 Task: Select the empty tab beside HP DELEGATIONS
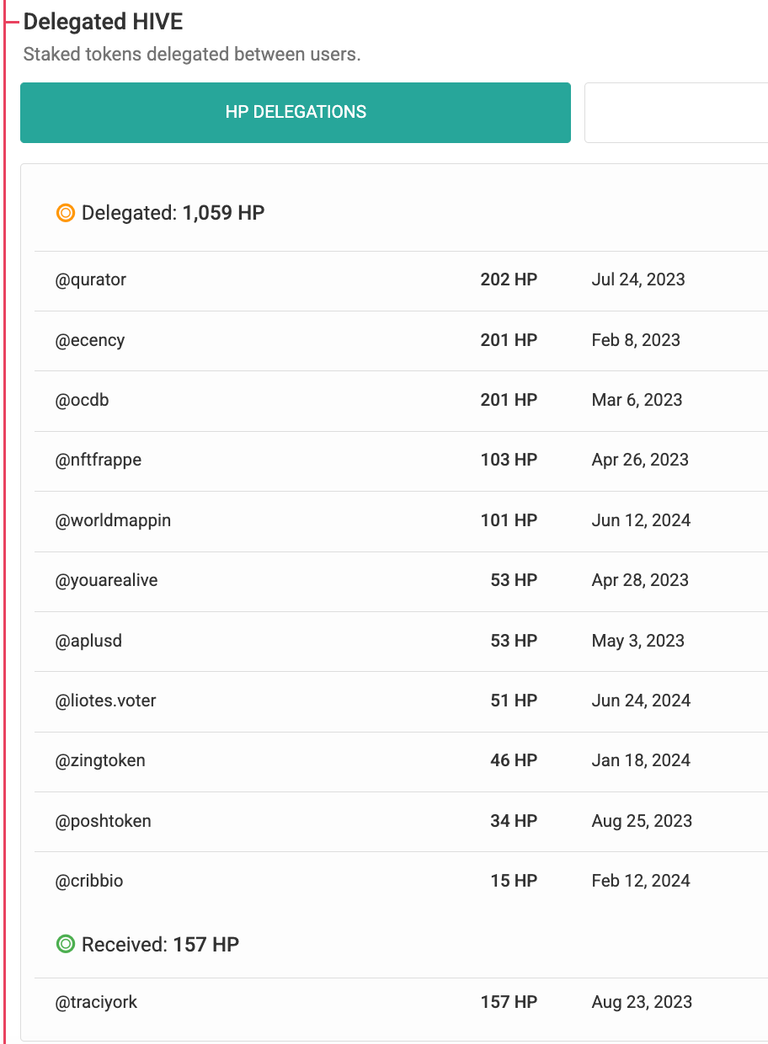(676, 113)
